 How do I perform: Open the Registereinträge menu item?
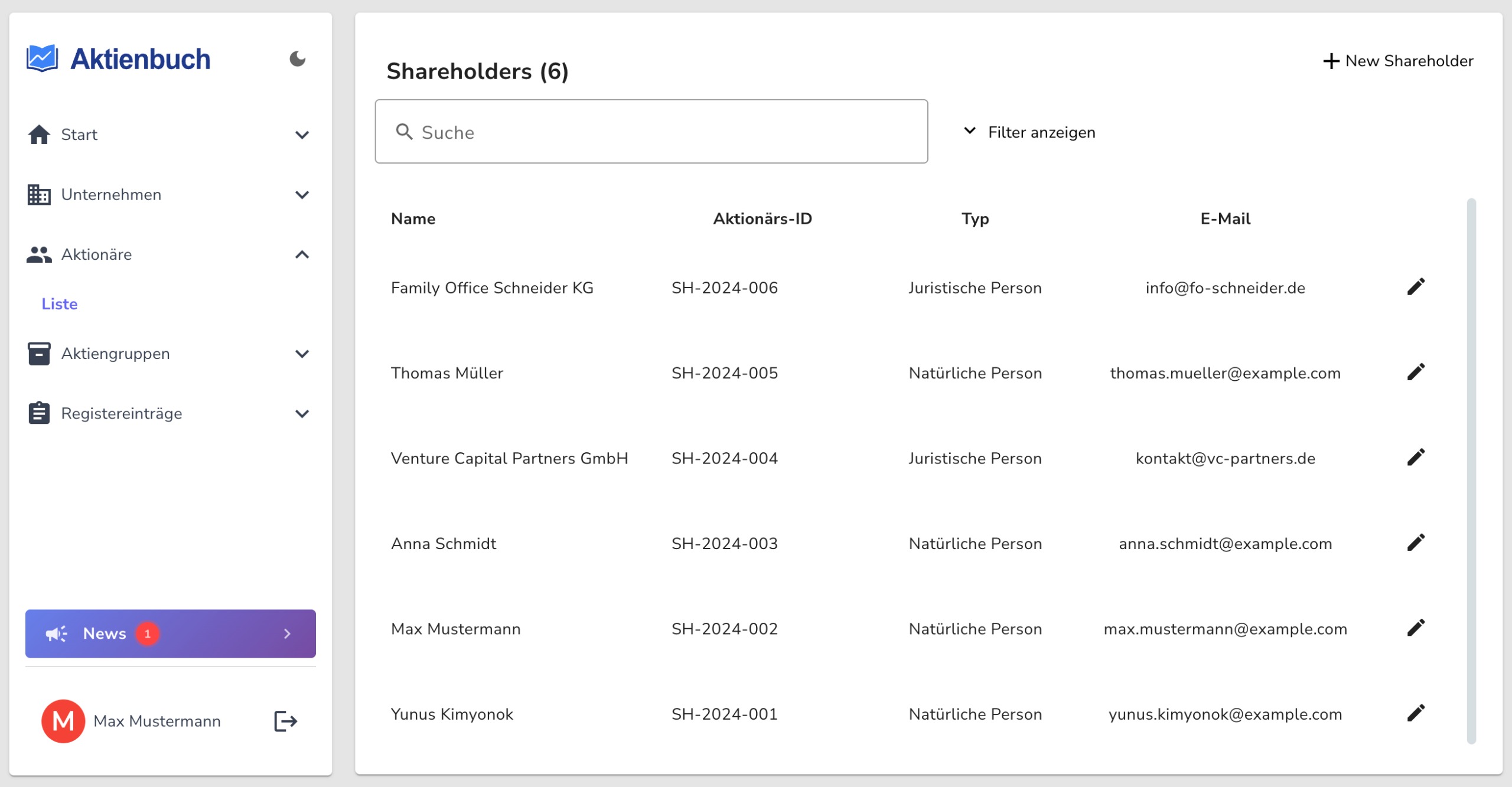(122, 413)
